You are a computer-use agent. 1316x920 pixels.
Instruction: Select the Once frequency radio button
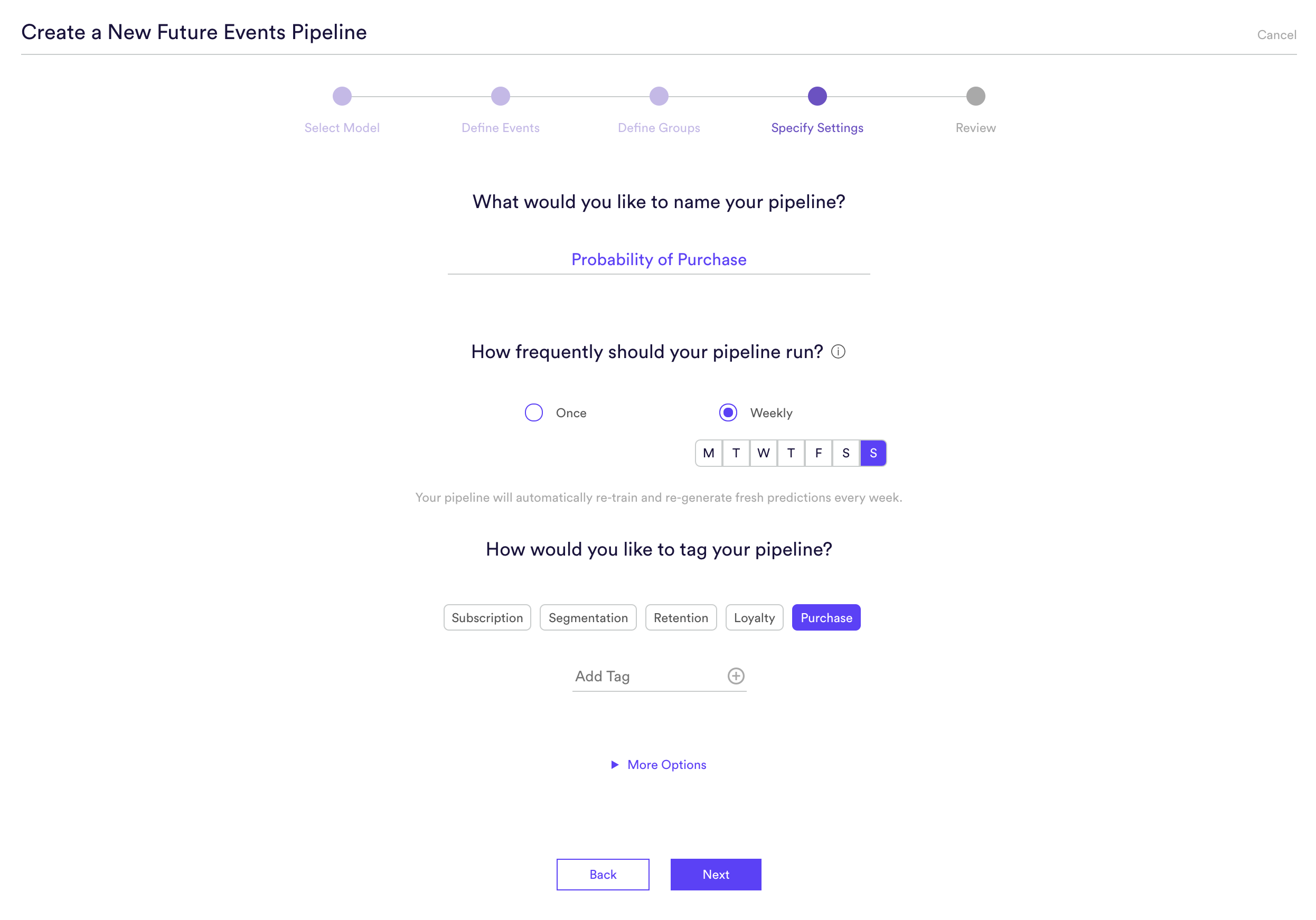(x=533, y=412)
